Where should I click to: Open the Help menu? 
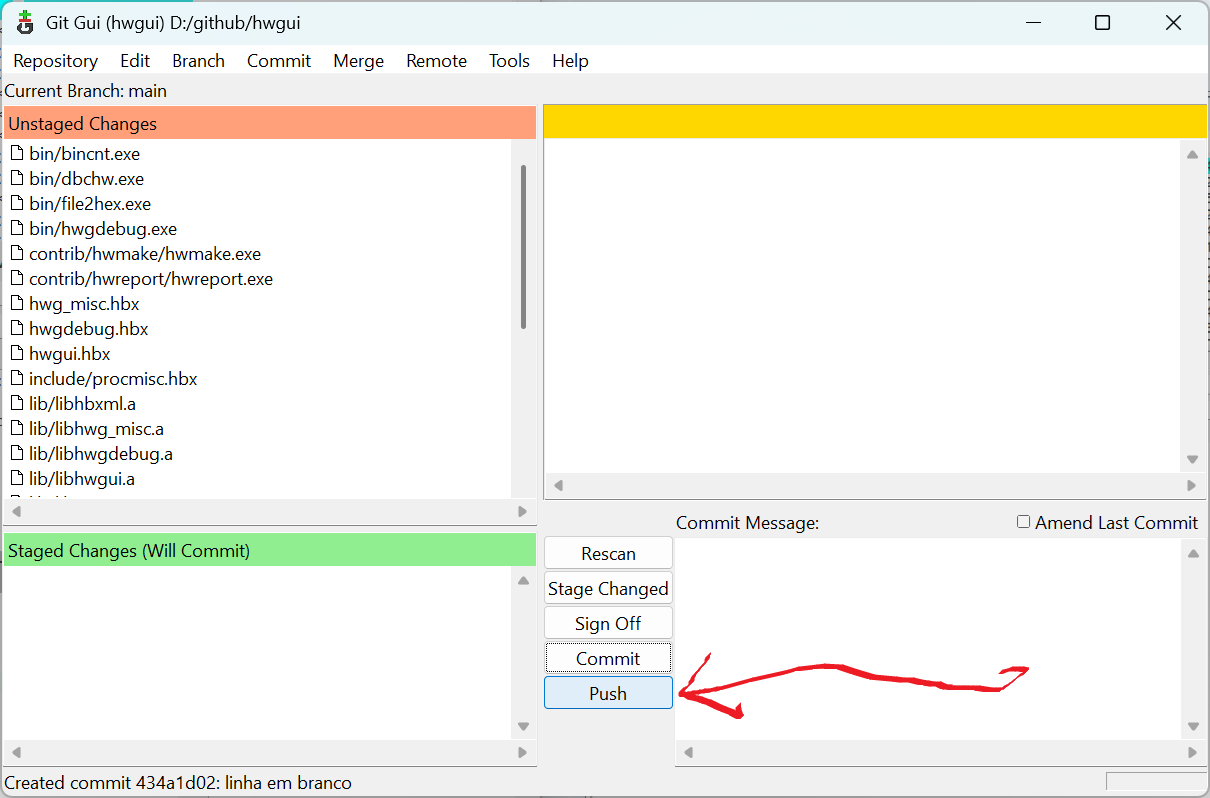pyautogui.click(x=570, y=61)
